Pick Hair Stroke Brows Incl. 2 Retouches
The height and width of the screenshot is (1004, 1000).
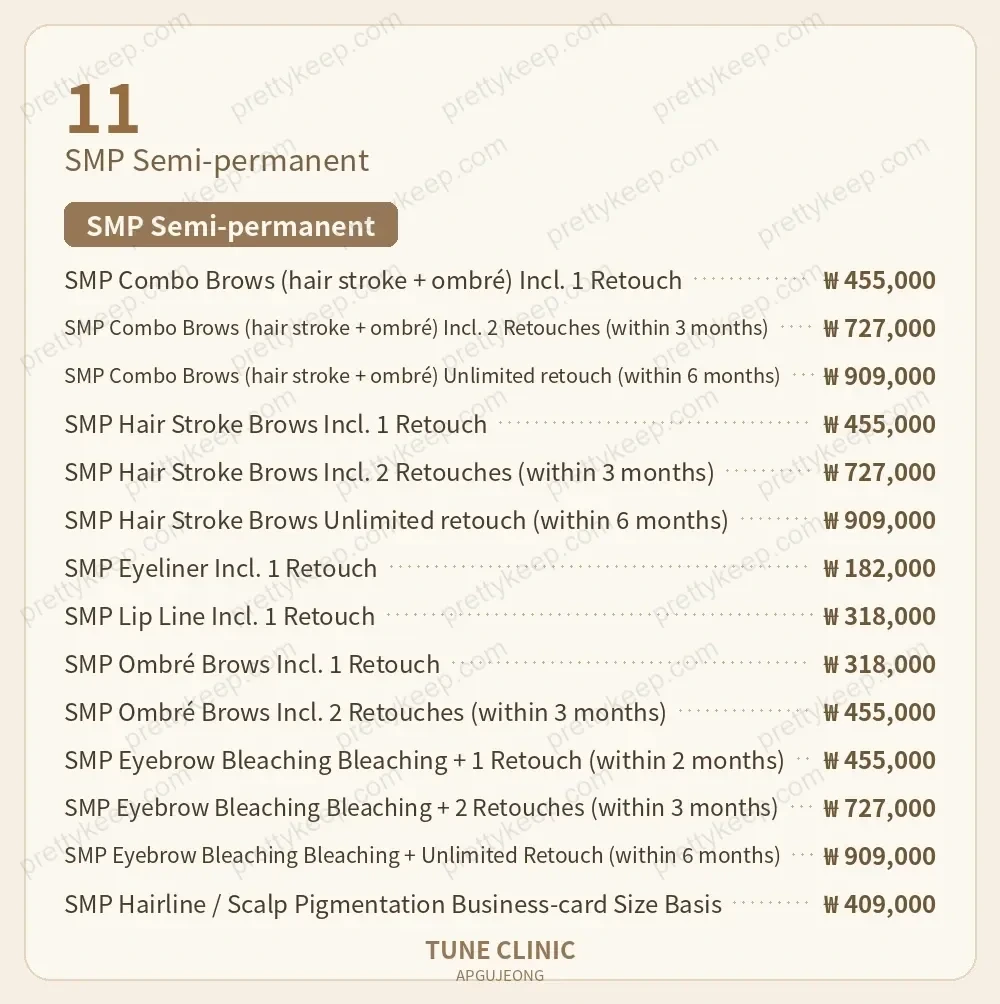pos(499,472)
